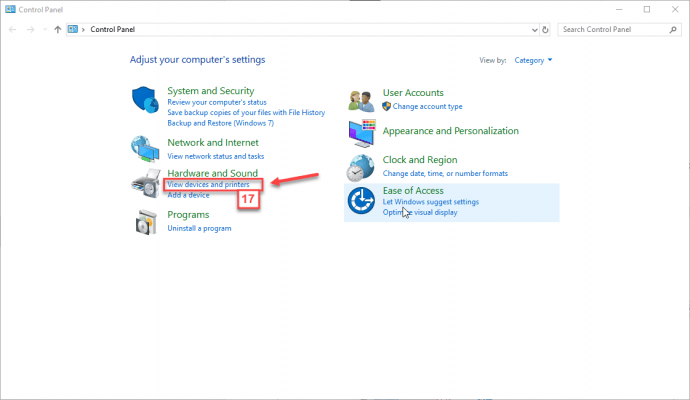Open Uninstall a program link
The height and width of the screenshot is (400, 690).
(x=199, y=228)
